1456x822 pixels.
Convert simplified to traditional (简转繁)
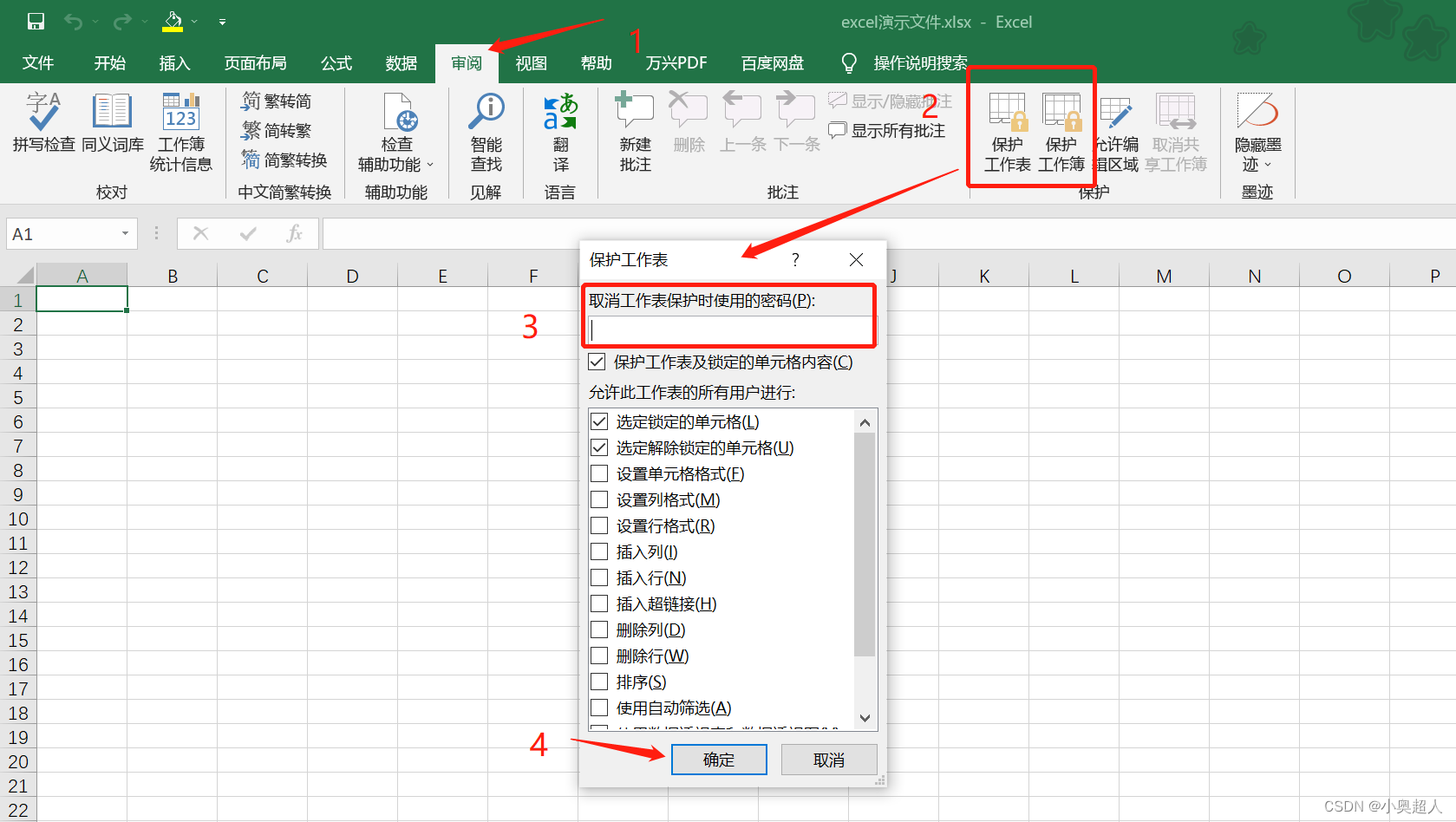(277, 131)
